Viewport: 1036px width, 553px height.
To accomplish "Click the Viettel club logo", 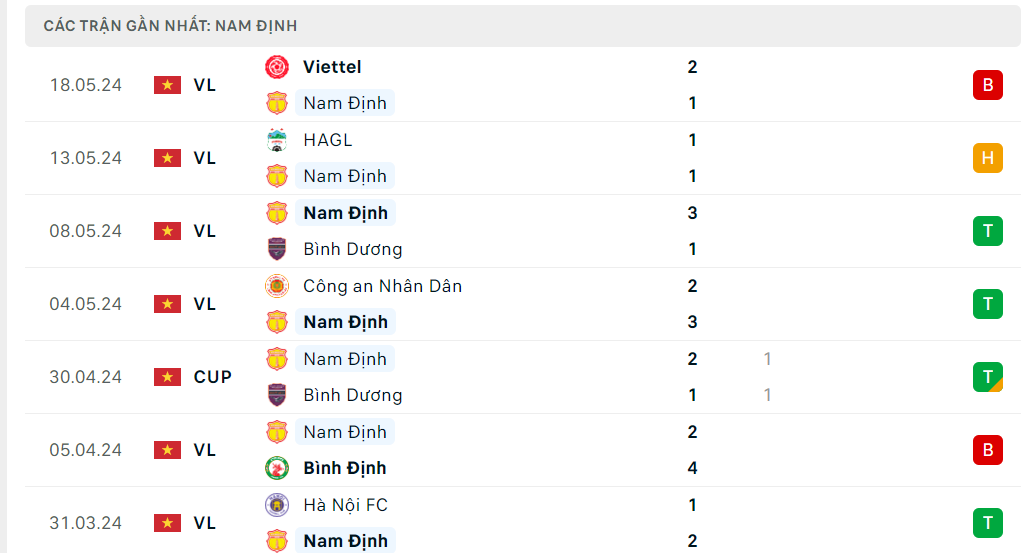I will pos(277,67).
